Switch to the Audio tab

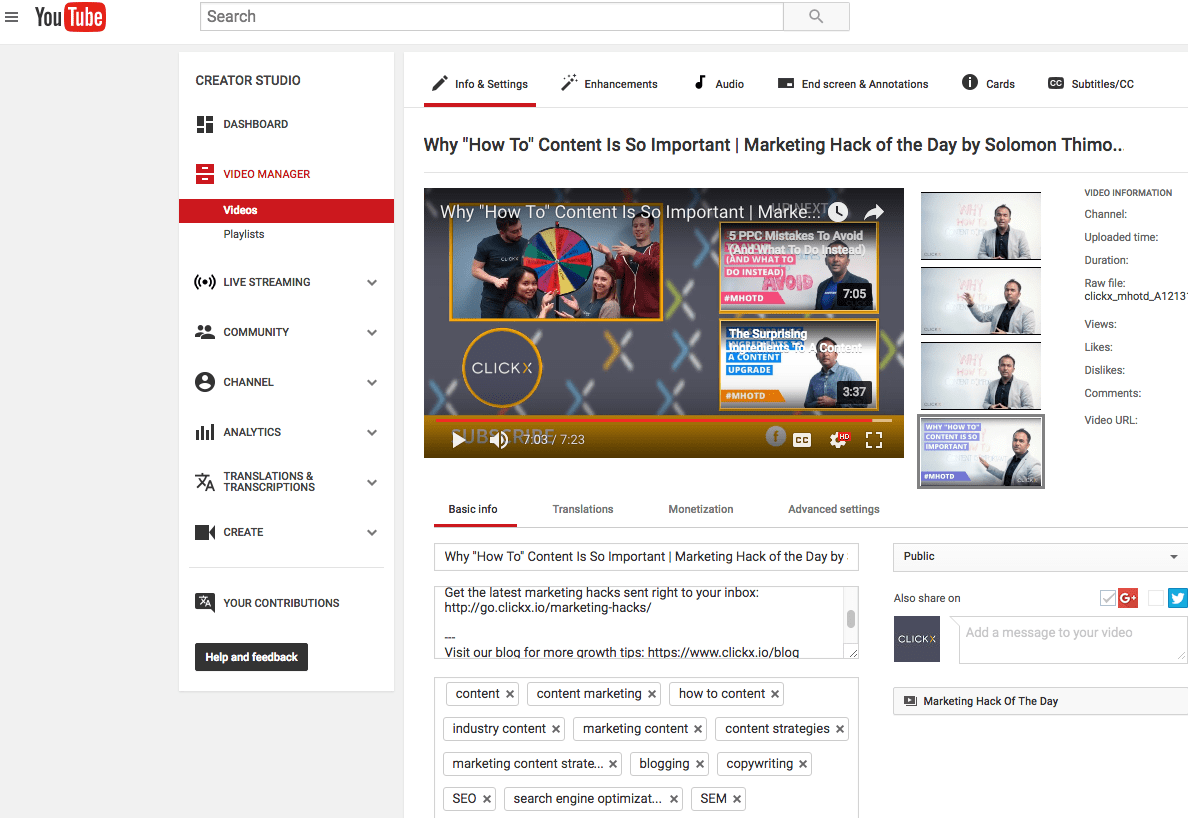click(719, 83)
